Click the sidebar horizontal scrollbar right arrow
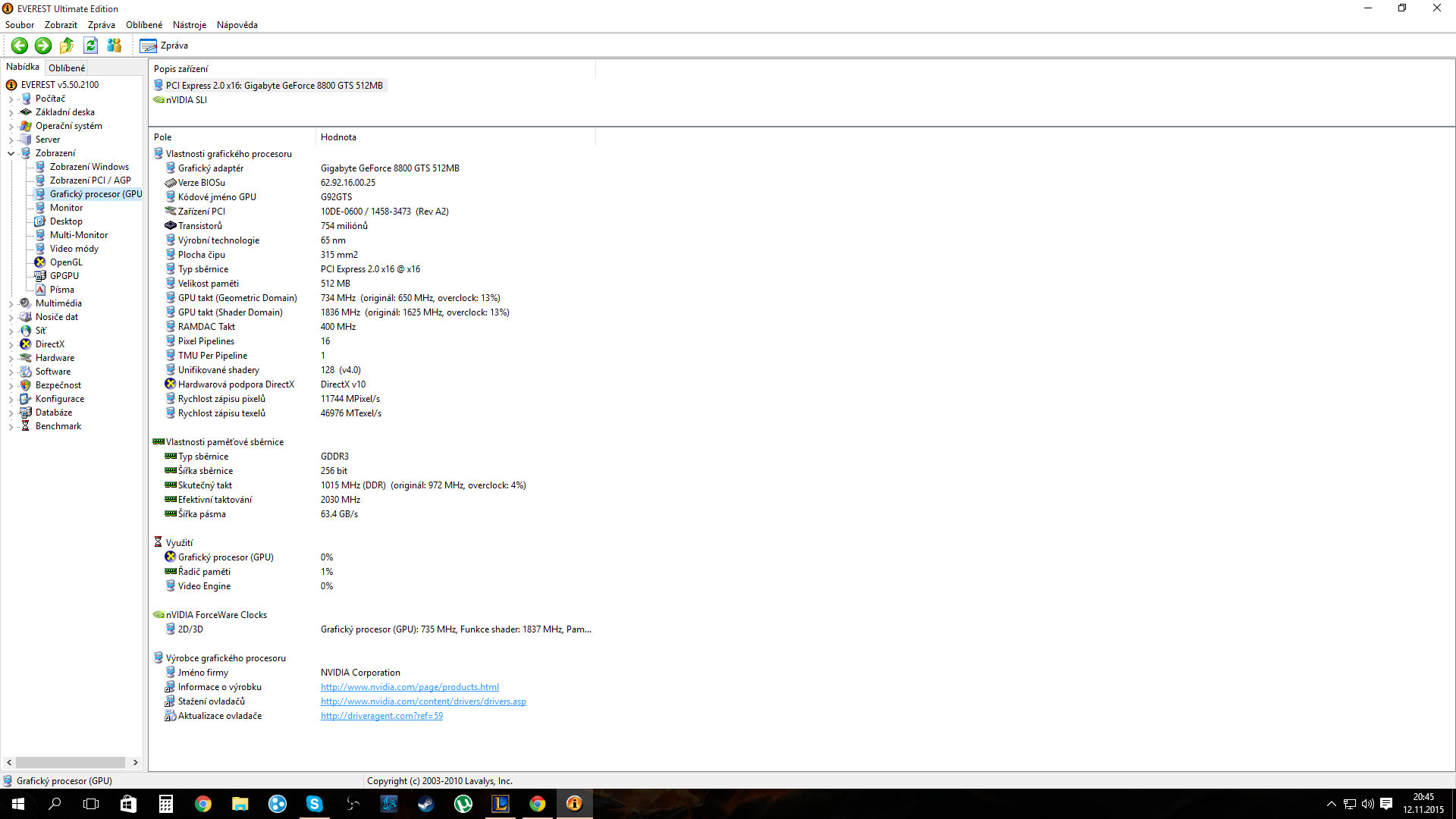The image size is (1456, 819). [x=136, y=762]
